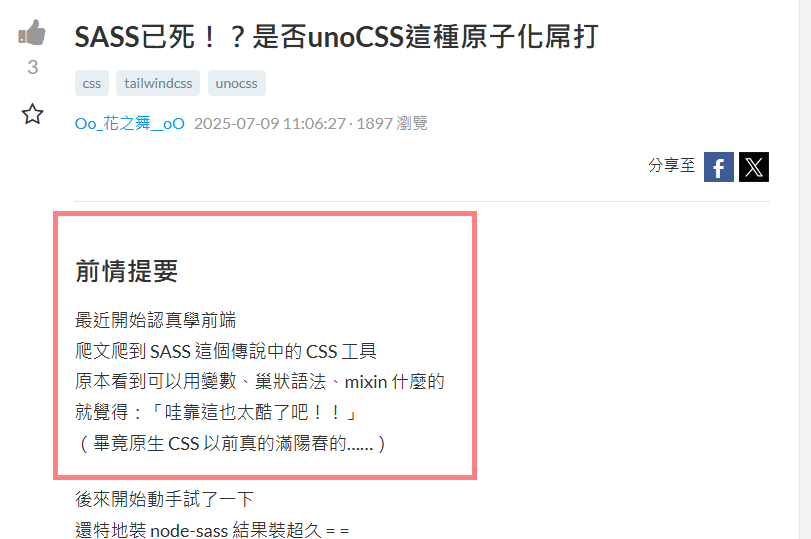This screenshot has width=811, height=539.
Task: Click the line 爬文爬到 SASS 這個傳說中的 CSS 工具
Action: [226, 351]
